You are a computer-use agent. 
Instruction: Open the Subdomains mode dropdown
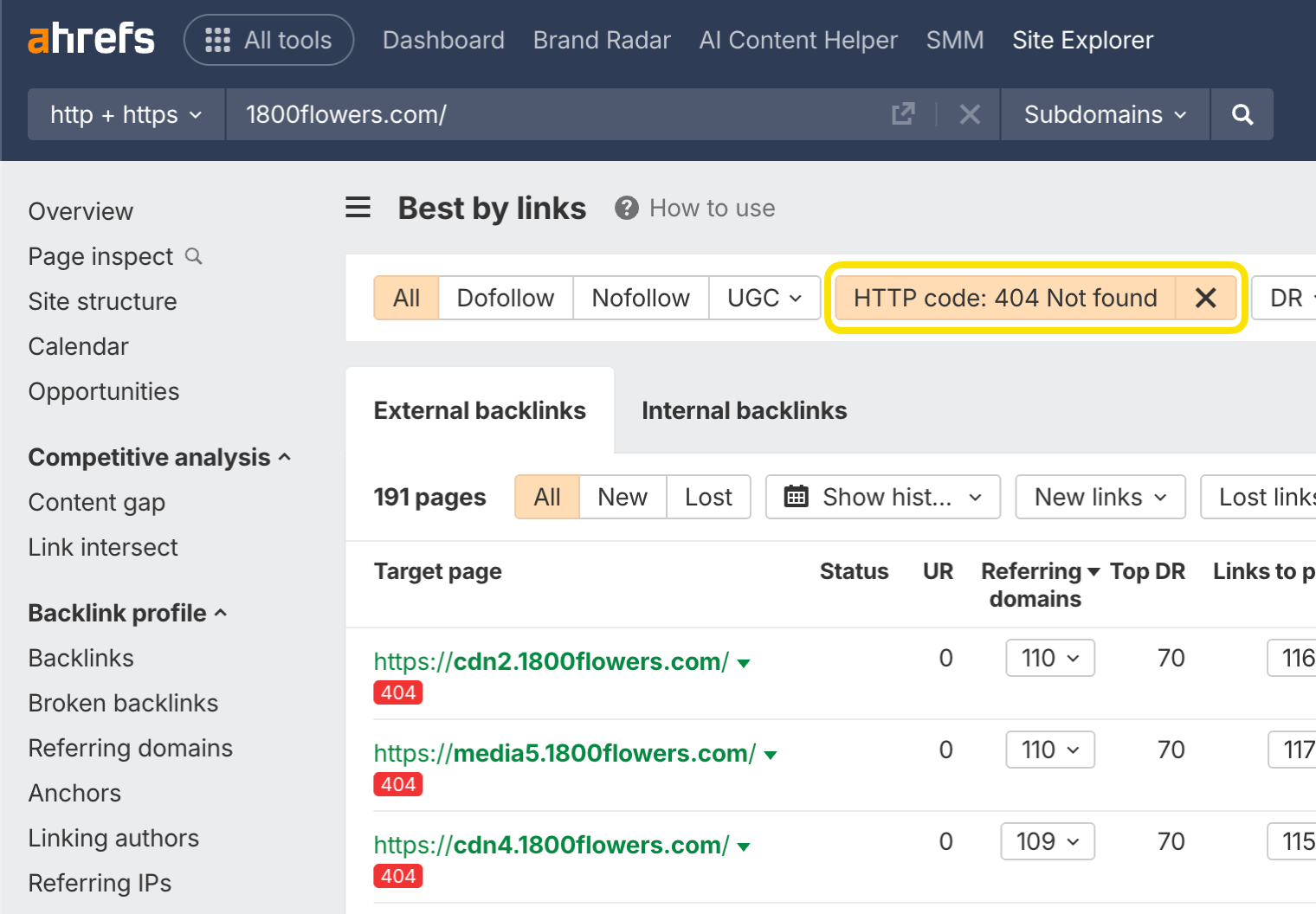point(1103,114)
